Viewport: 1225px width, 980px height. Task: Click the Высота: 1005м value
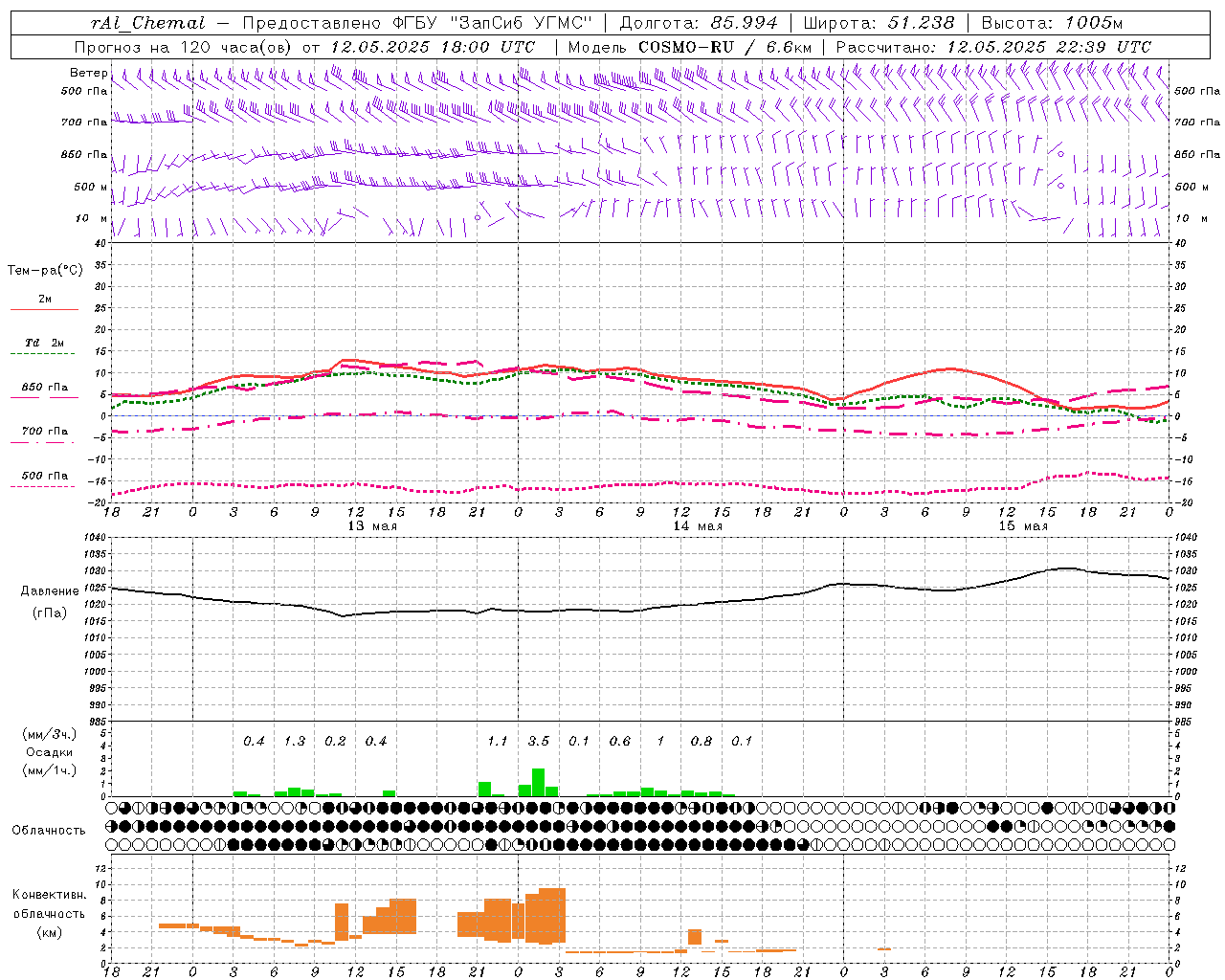[1052, 23]
